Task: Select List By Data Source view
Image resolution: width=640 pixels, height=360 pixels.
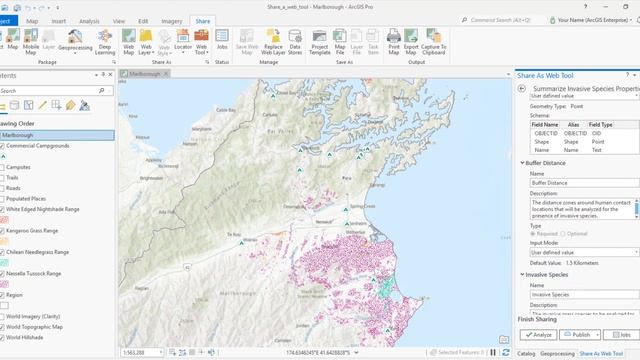Action: (14, 106)
